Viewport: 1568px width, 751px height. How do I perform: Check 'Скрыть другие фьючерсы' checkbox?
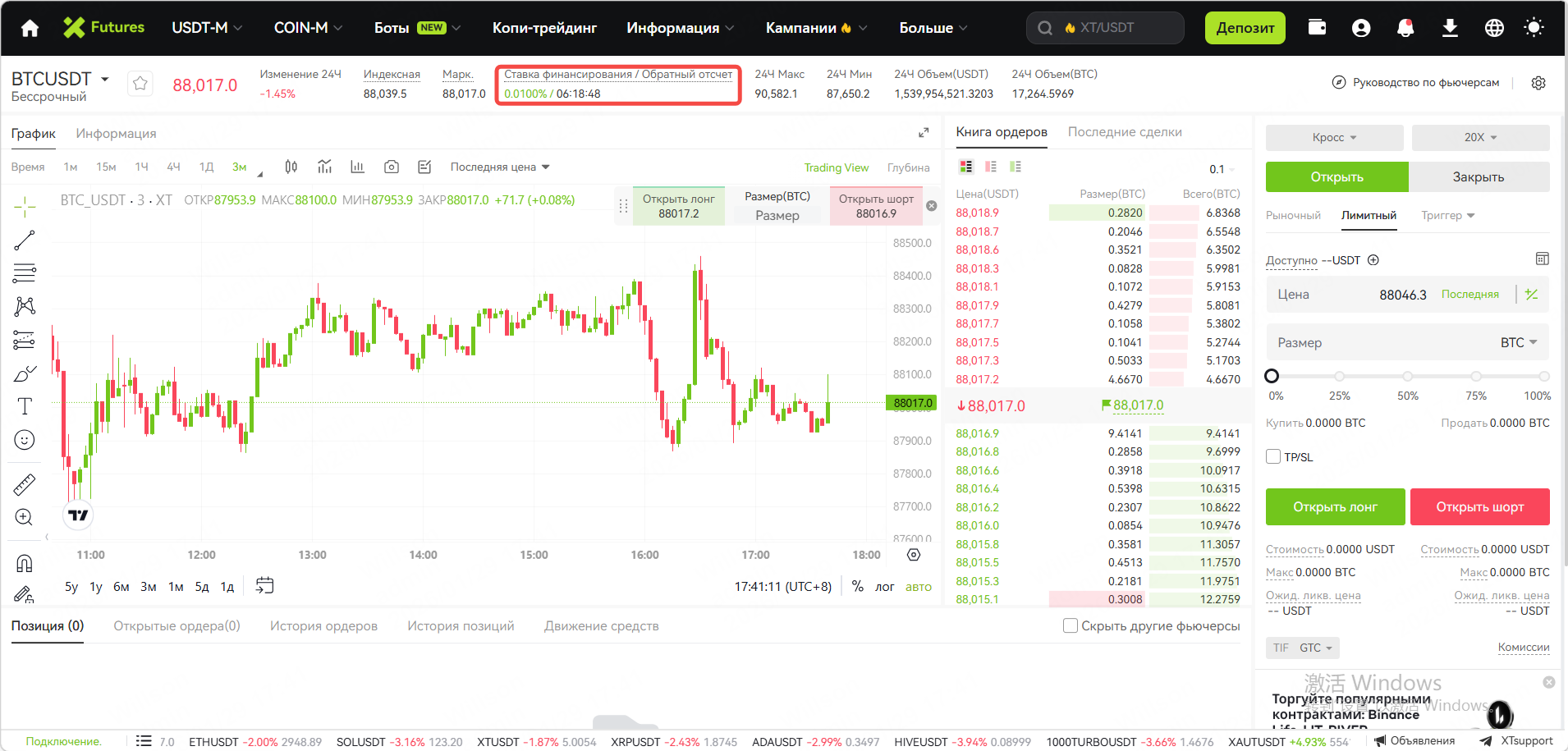click(x=1071, y=626)
